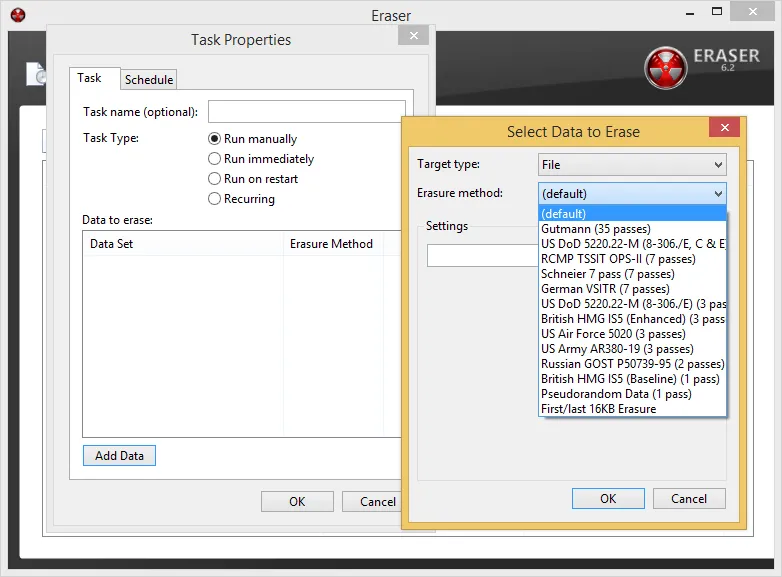
Task: Select the Run manually radio button
Action: pyautogui.click(x=214, y=139)
